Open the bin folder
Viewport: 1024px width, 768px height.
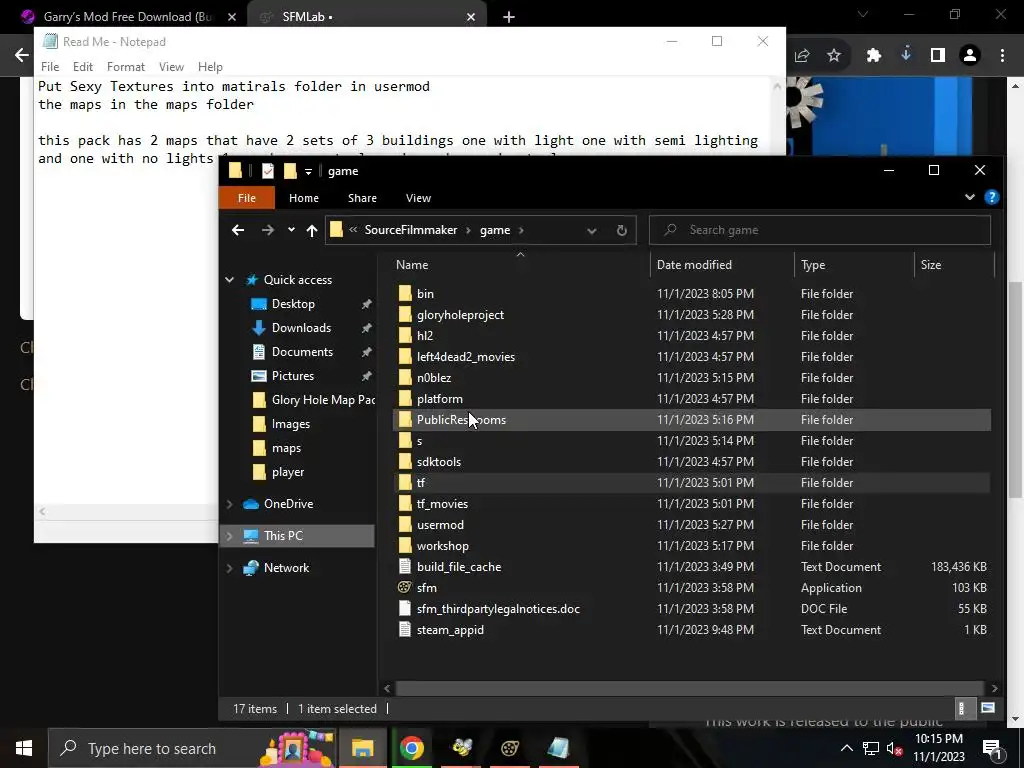tap(425, 294)
